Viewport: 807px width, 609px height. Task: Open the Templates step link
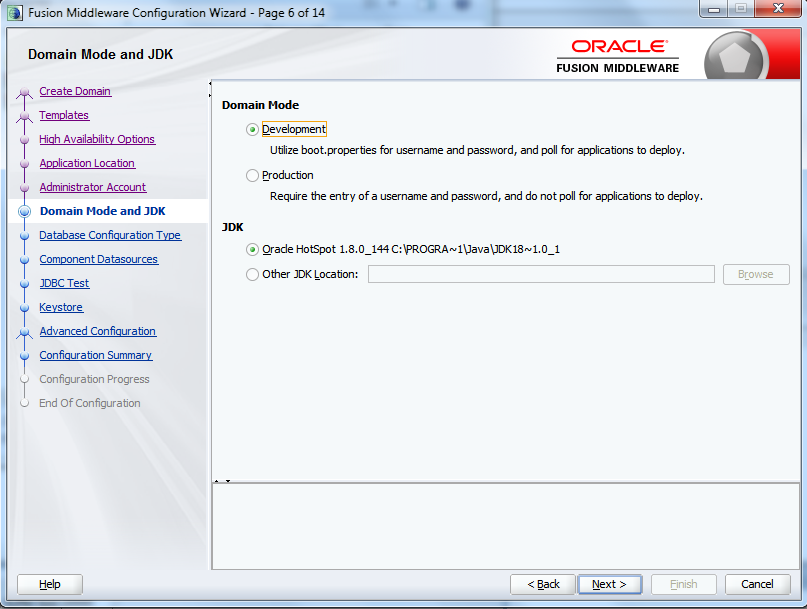(64, 115)
